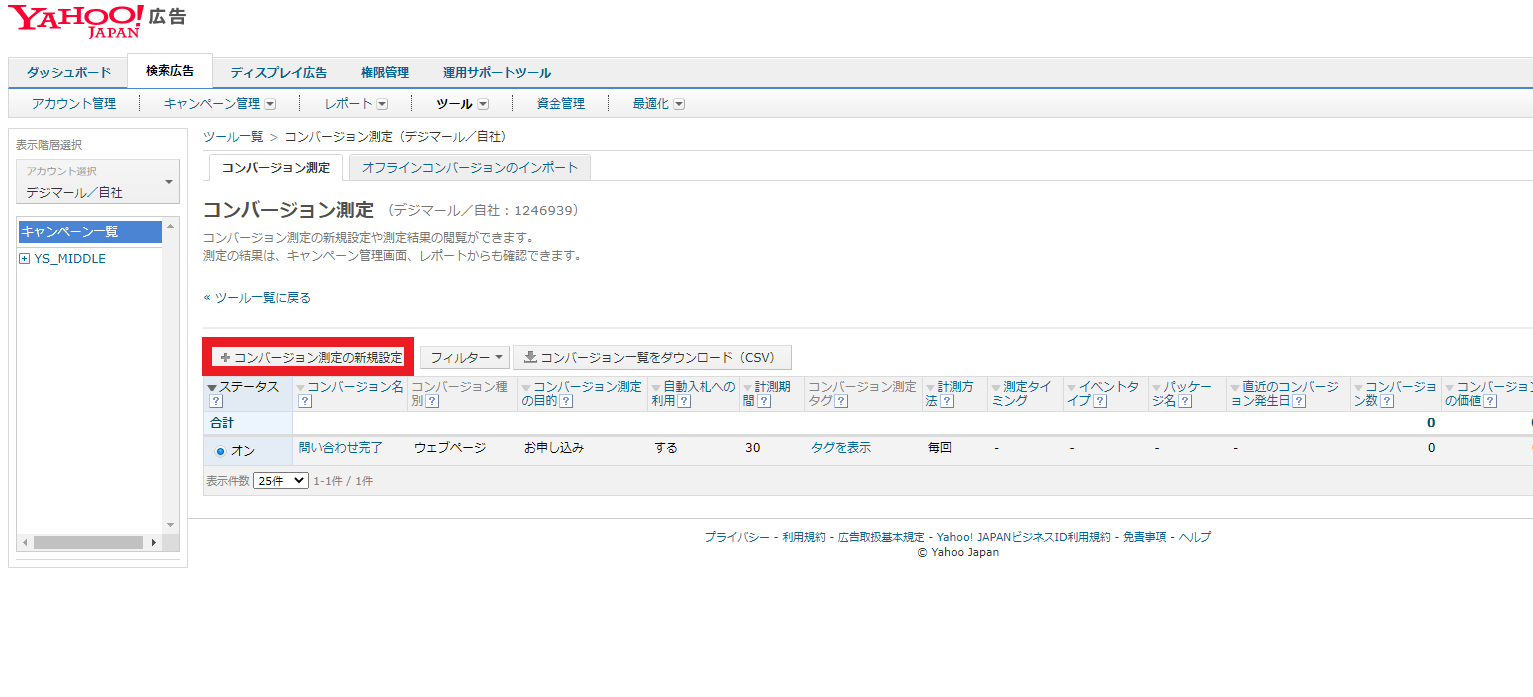Open the 利用規約 footer link
The height and width of the screenshot is (697, 1533).
(x=804, y=537)
